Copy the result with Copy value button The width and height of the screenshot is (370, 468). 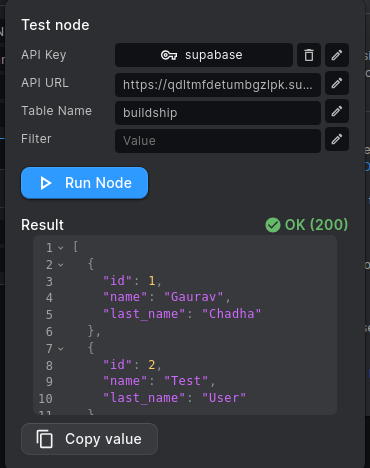89,439
